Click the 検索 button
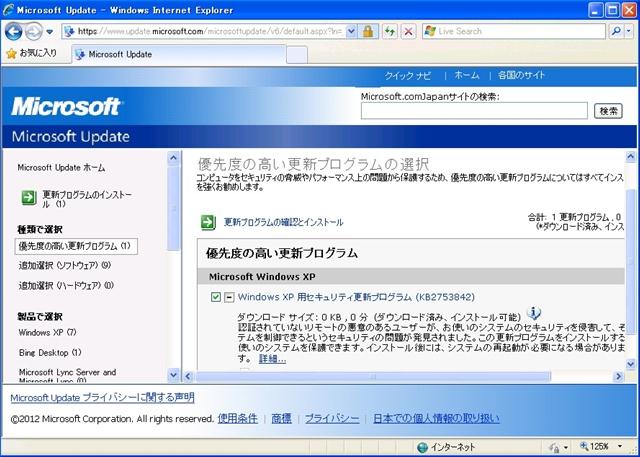Image resolution: width=640 pixels, height=457 pixels. 608,111
